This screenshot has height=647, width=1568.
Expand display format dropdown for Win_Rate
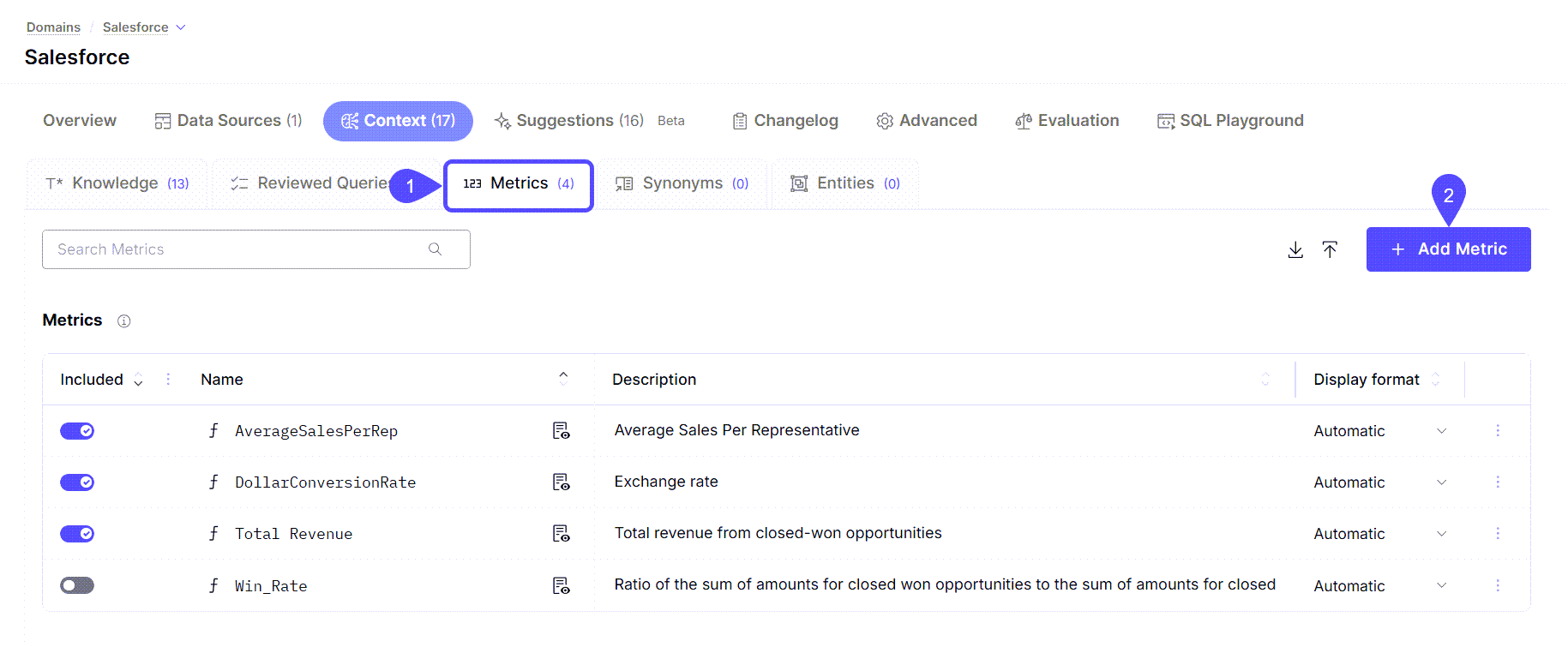(x=1441, y=585)
